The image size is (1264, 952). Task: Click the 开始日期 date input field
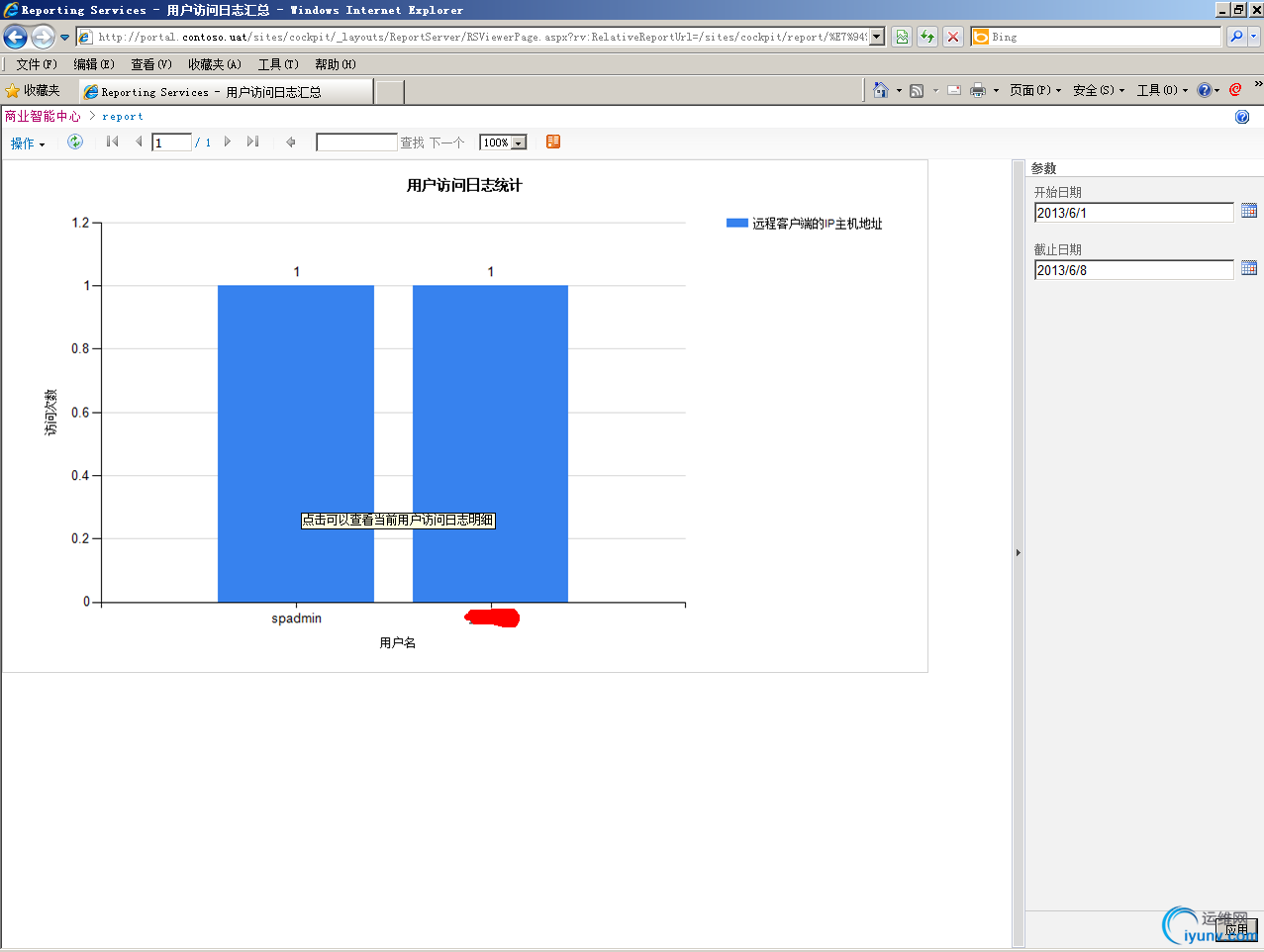pyautogui.click(x=1134, y=213)
